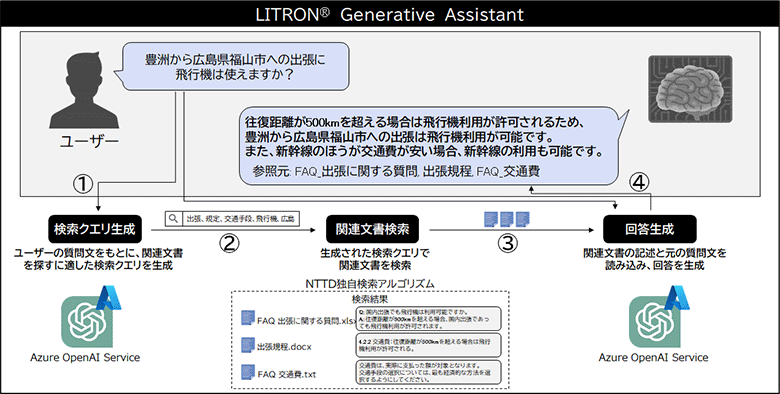The height and width of the screenshot is (394, 780).
Task: Click the Azure OpenAI Service label under 回答生成
Action: coord(653,357)
